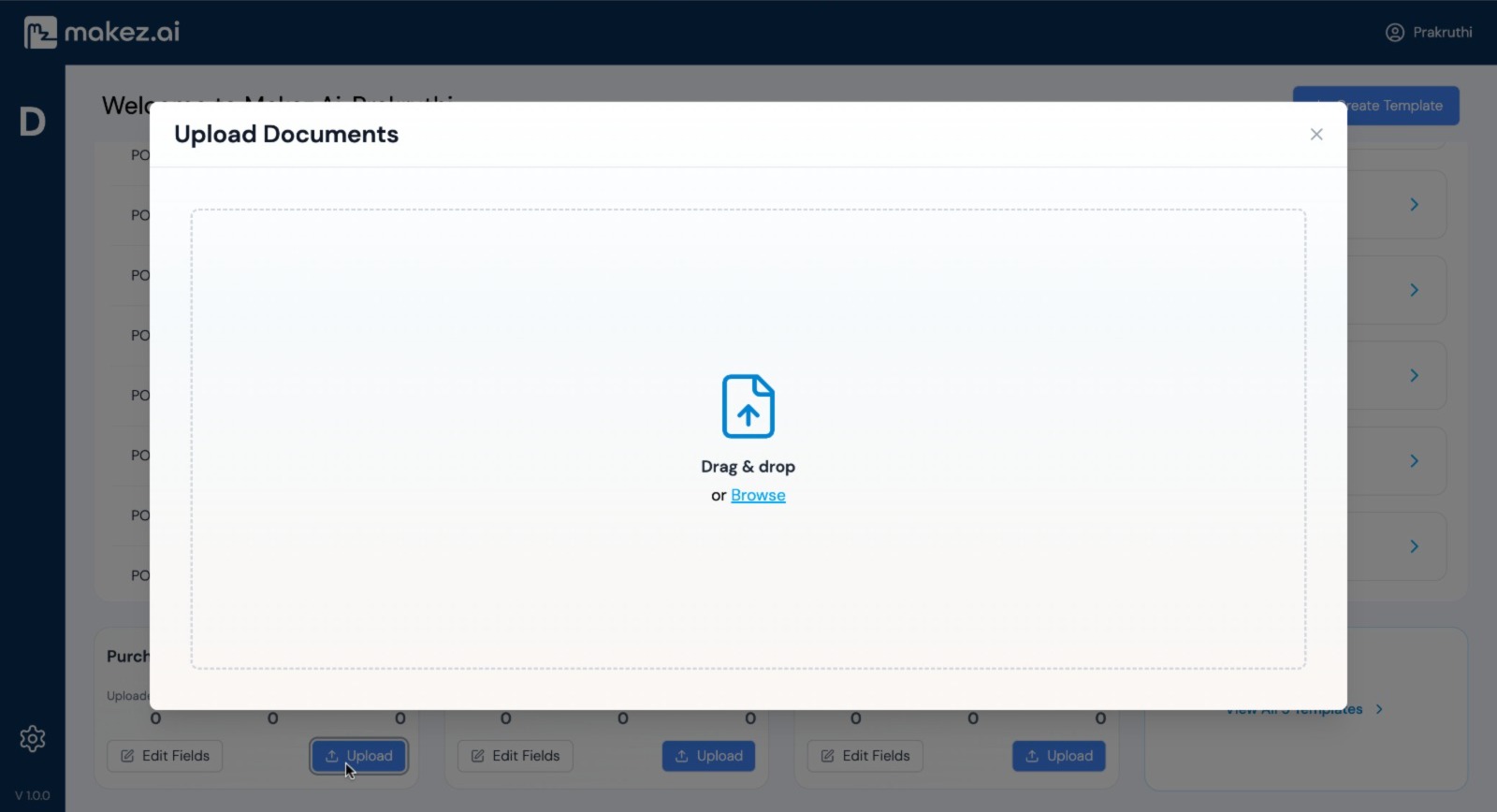This screenshot has width=1497, height=812.
Task: Close the Upload Documents dialog
Action: click(1316, 135)
